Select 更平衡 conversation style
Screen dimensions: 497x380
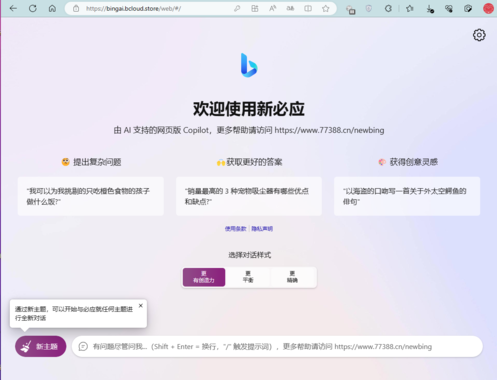248,277
